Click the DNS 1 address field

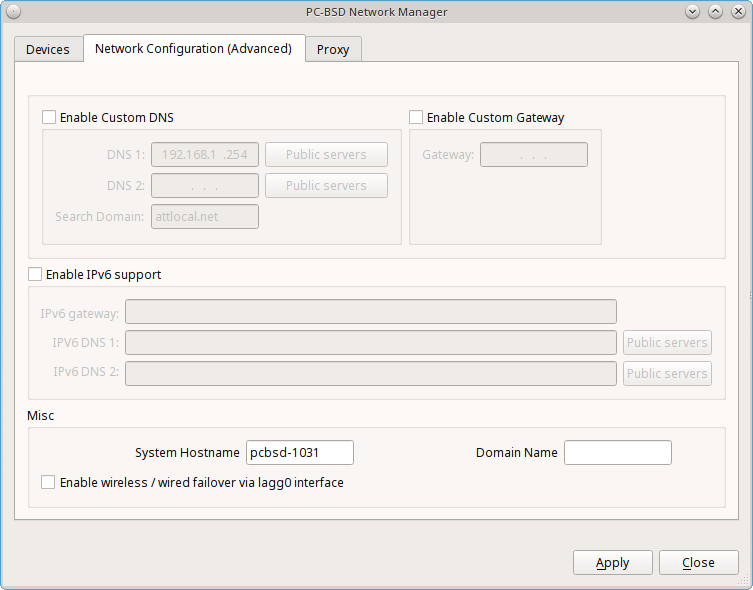click(x=205, y=155)
